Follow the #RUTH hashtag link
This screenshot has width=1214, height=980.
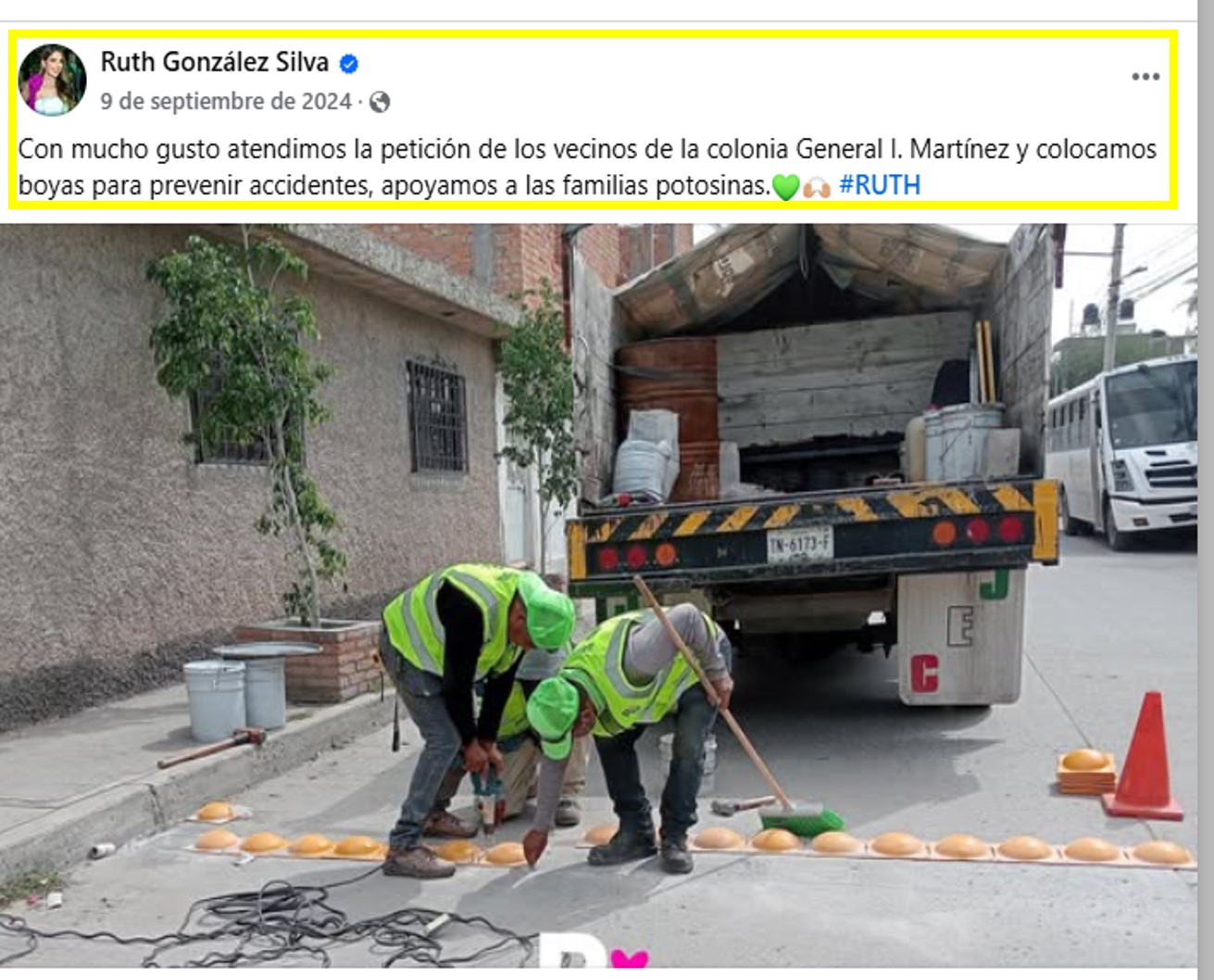pos(879,185)
